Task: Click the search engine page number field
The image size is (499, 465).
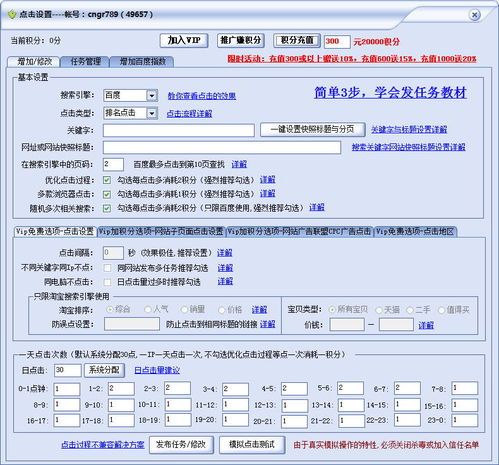Action: click(x=113, y=164)
